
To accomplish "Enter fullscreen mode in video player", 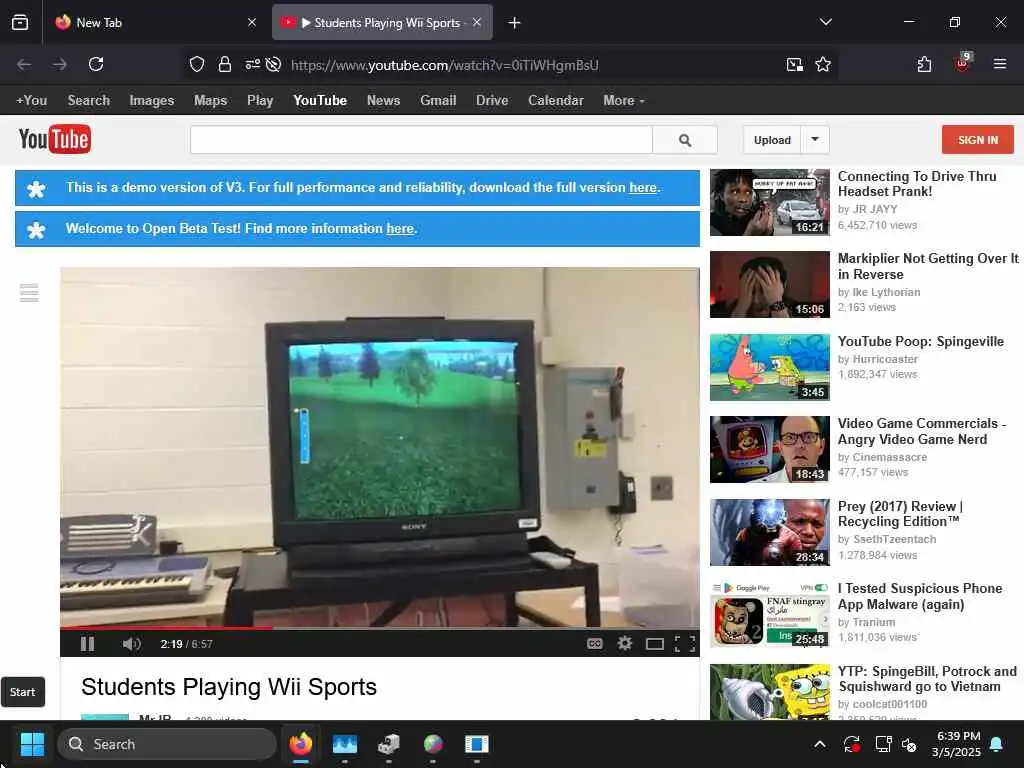I will (x=684, y=645).
